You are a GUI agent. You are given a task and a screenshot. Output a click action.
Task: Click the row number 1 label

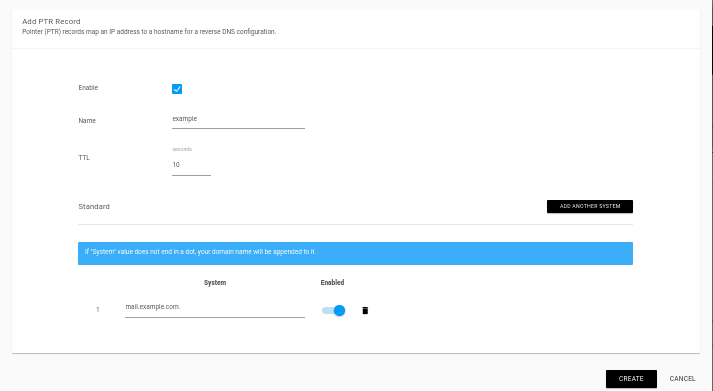(98, 310)
